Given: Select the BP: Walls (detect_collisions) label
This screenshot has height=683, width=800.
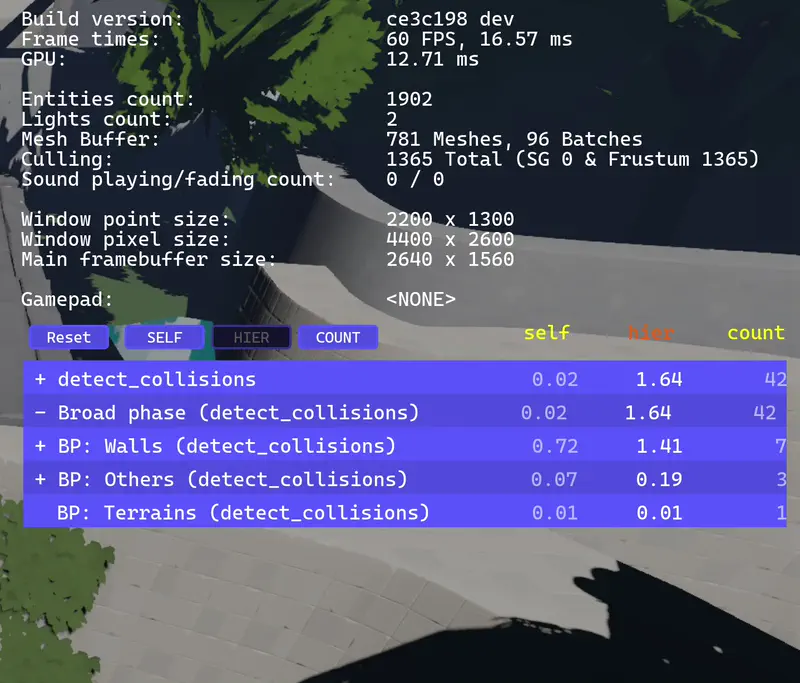Looking at the screenshot, I should (x=226, y=446).
